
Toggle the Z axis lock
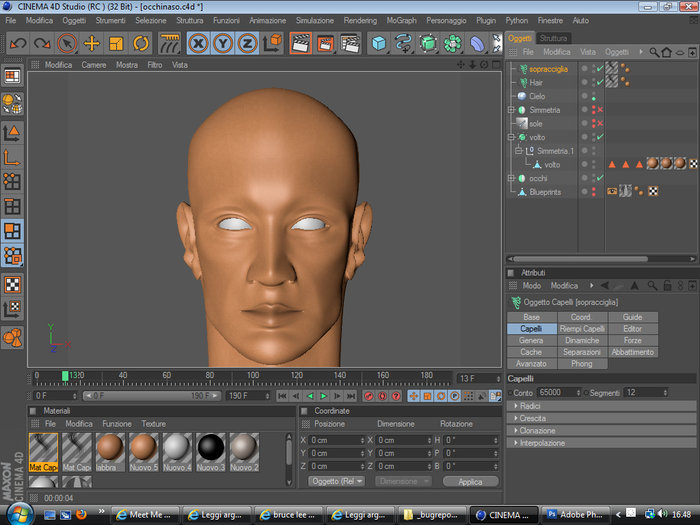tap(246, 43)
